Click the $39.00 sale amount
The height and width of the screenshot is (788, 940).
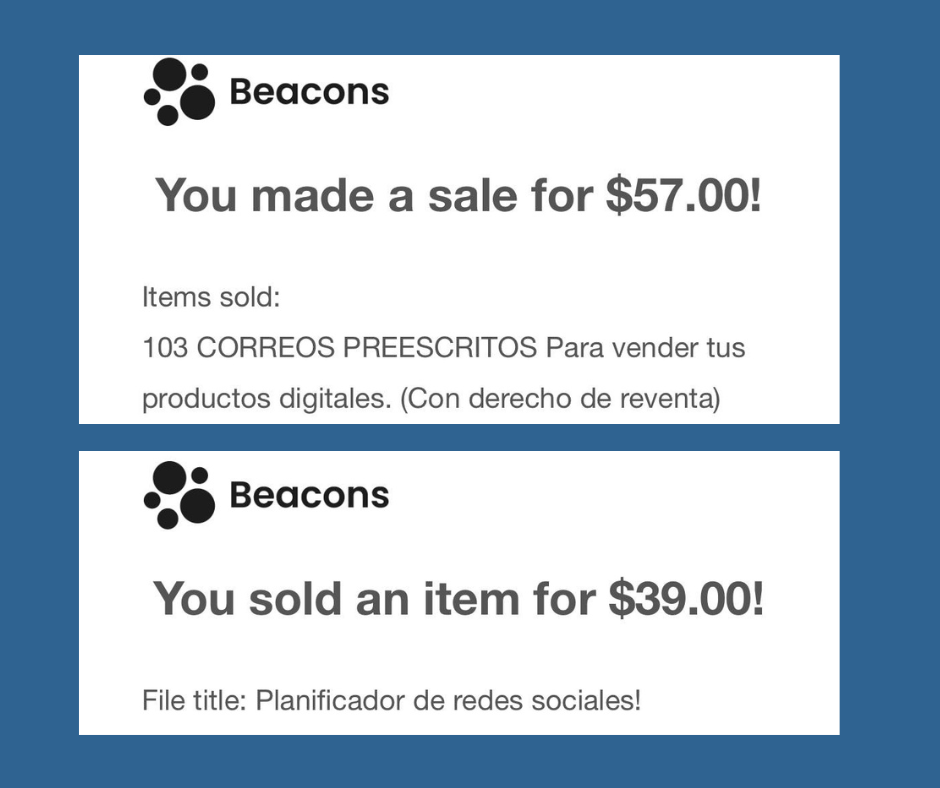click(x=686, y=599)
